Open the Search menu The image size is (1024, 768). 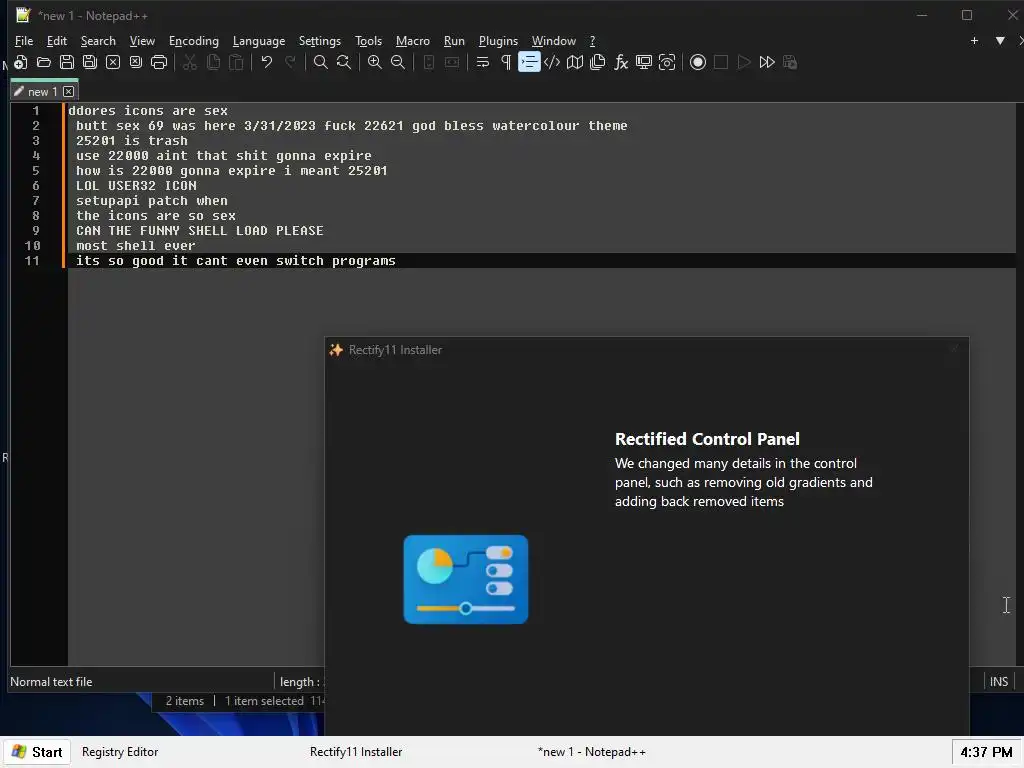[x=98, y=41]
